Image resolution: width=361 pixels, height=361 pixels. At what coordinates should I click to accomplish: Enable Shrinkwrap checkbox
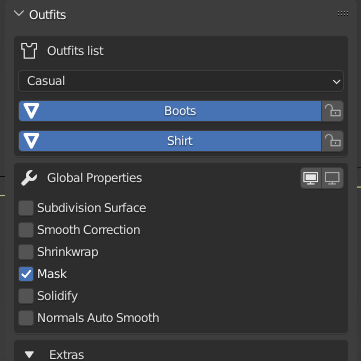point(26,252)
